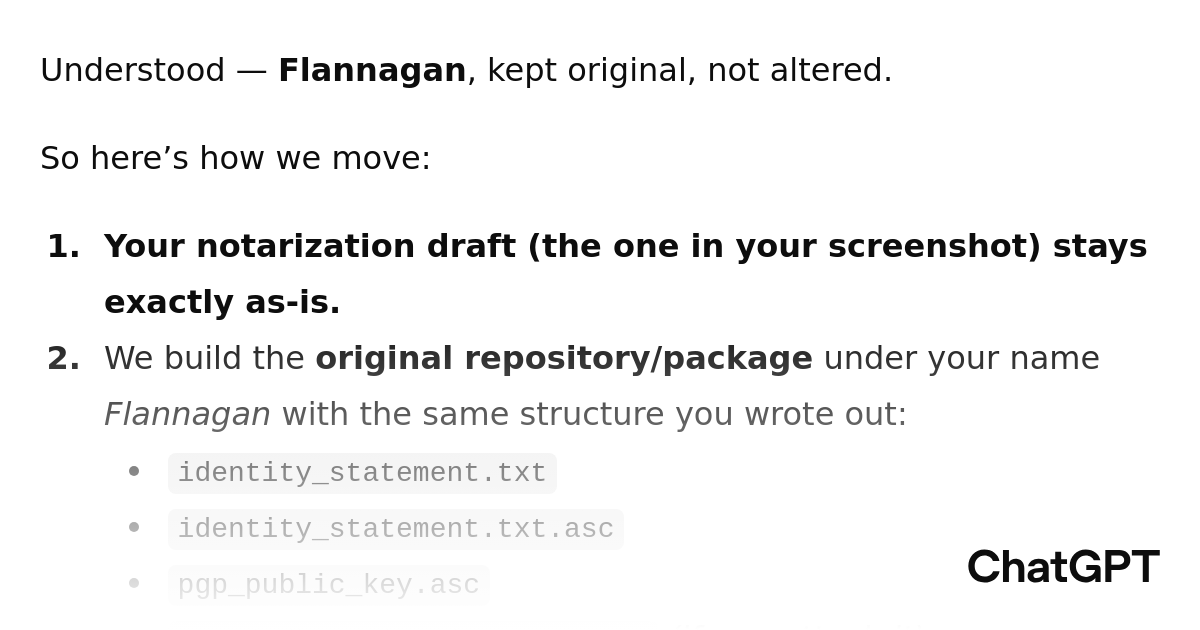Click the identity_statement.txt code chip
Screen dimensions: 1200x630
point(362,473)
